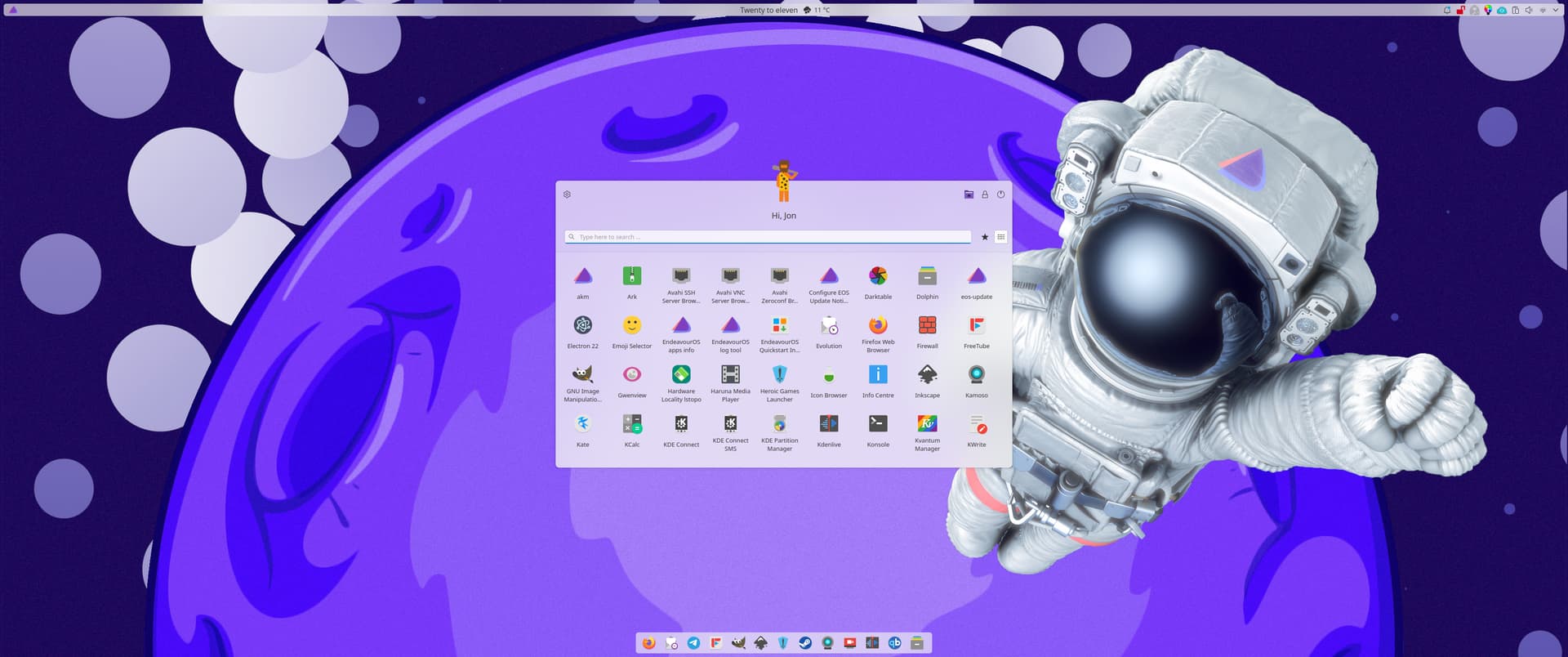Launch Gwenview
The image size is (1568, 657).
pos(632,381)
